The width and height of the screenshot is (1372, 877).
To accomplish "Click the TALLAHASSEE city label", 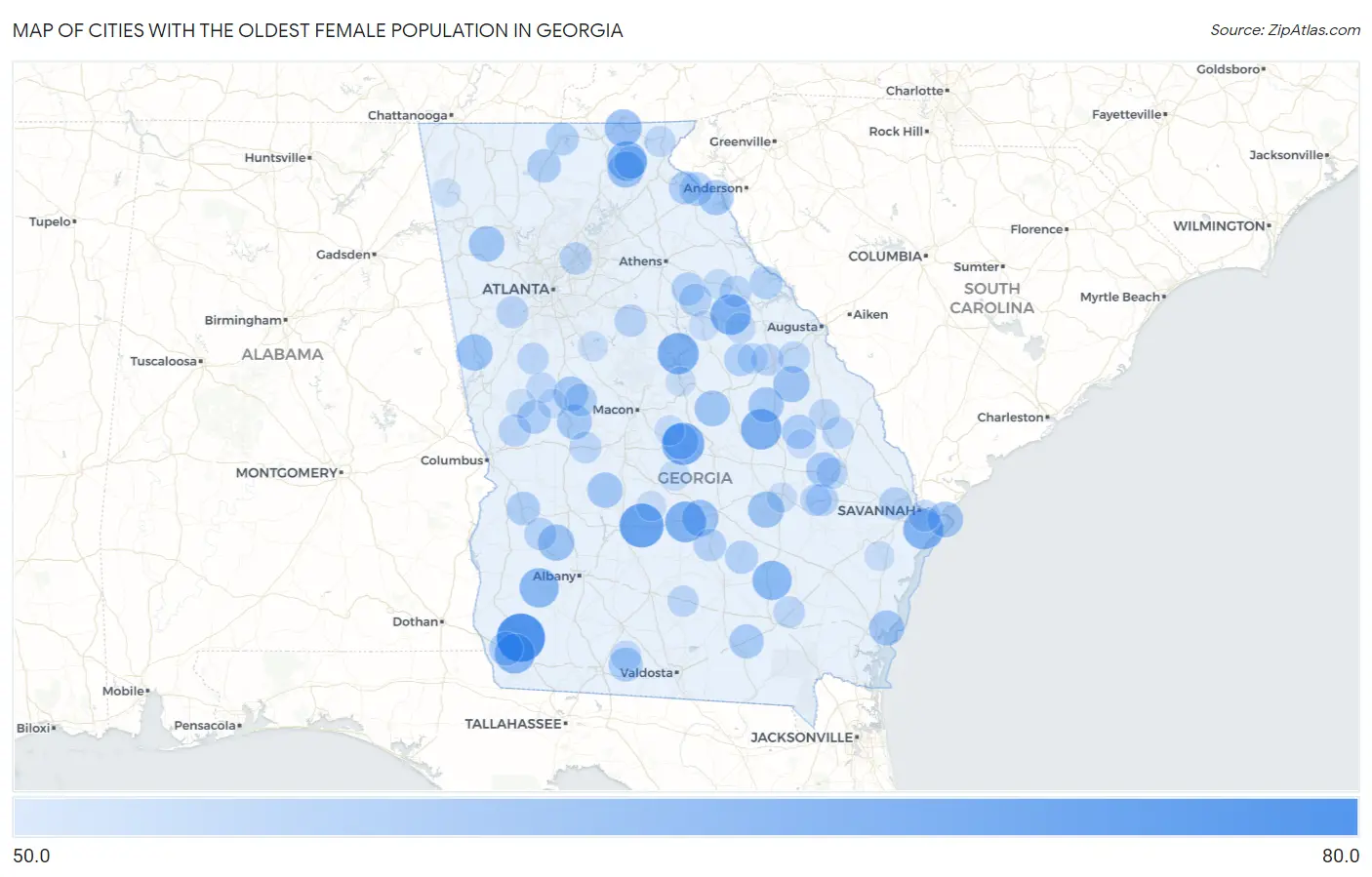I will 513,724.
